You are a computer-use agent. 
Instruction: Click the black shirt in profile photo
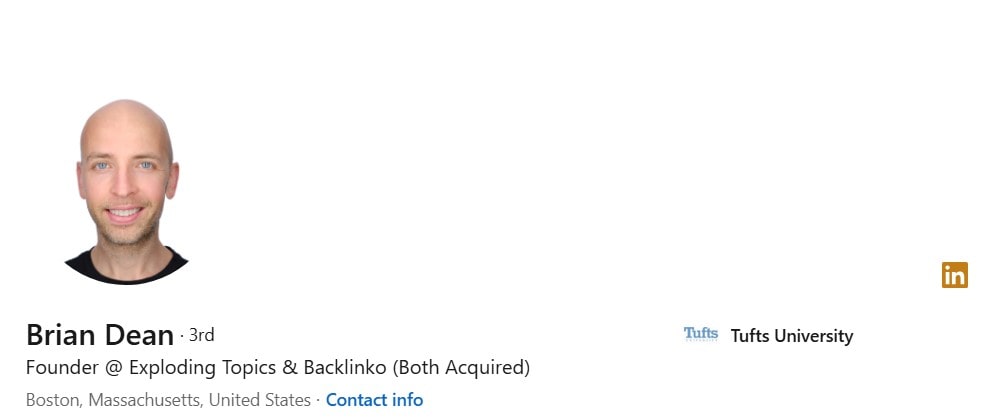point(126,267)
